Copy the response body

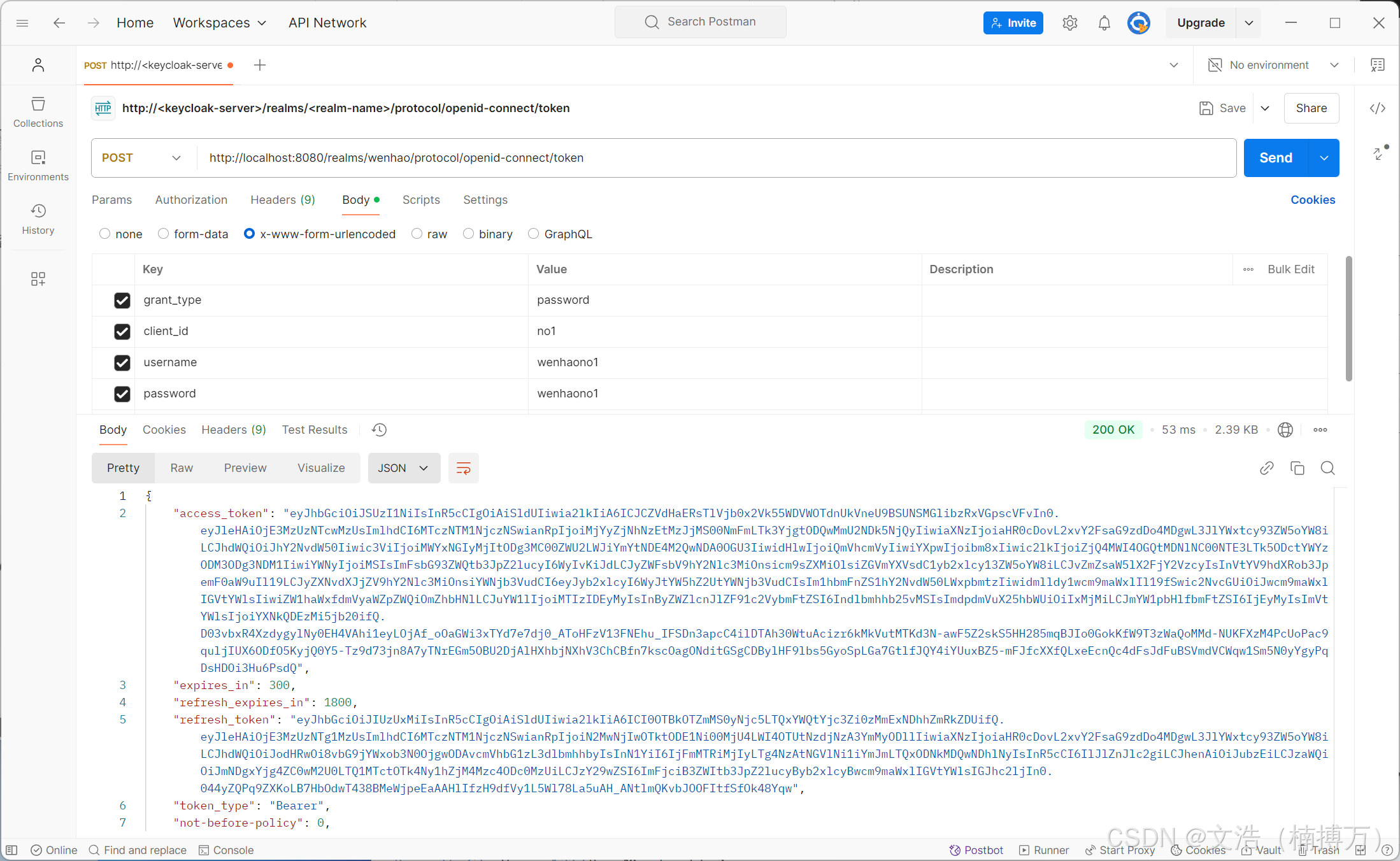point(1297,468)
